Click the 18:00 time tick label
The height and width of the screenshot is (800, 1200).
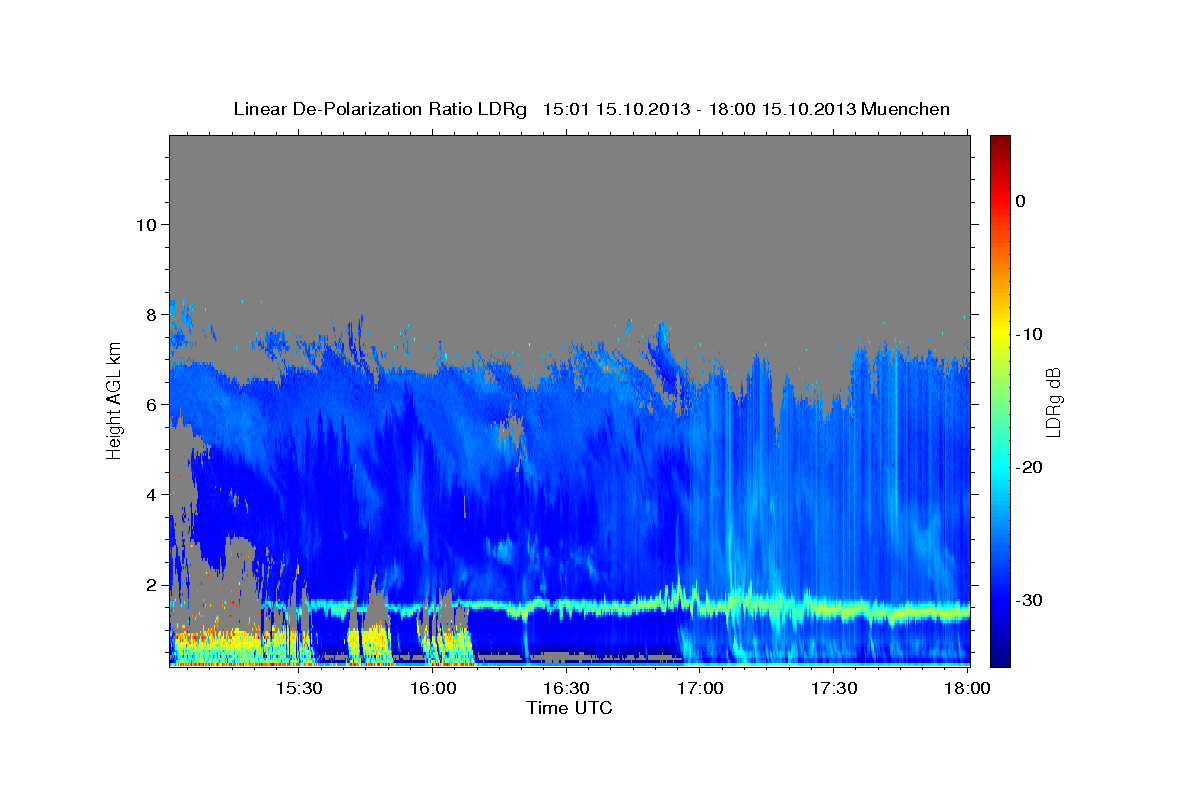pos(967,689)
